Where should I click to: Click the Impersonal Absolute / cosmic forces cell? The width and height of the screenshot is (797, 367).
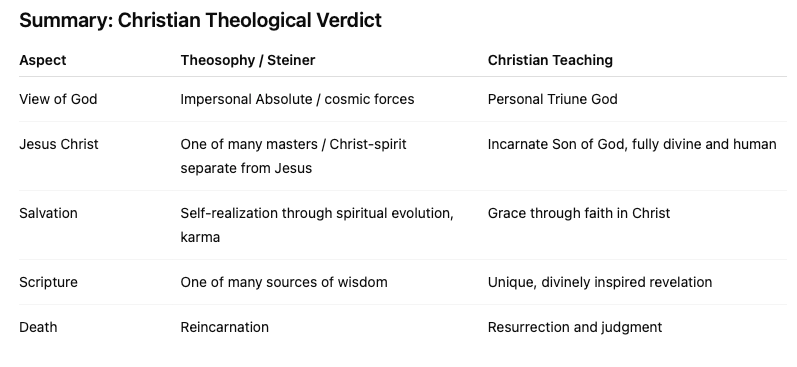tap(297, 99)
